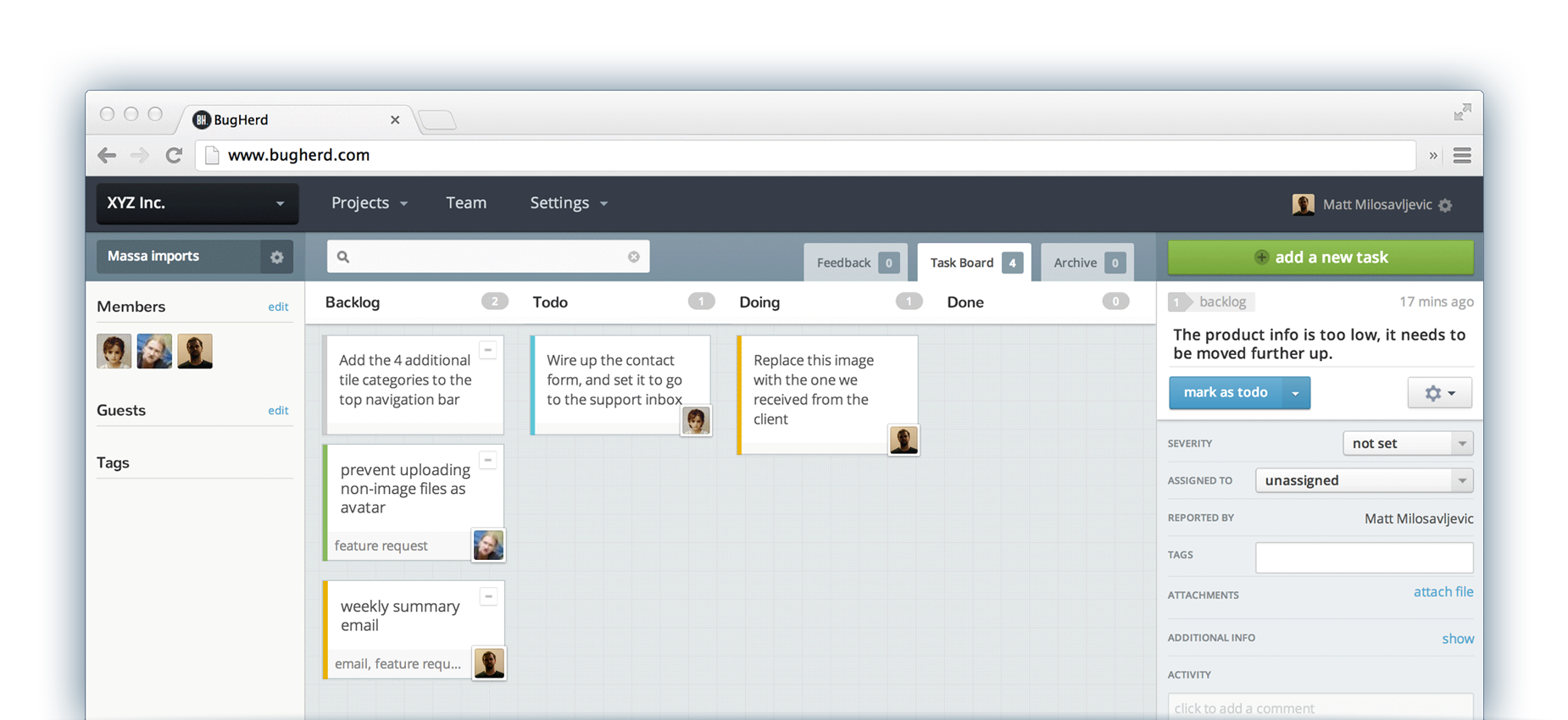Image resolution: width=1568 pixels, height=720 pixels.
Task: Select the third member avatar in Members
Action: [195, 352]
